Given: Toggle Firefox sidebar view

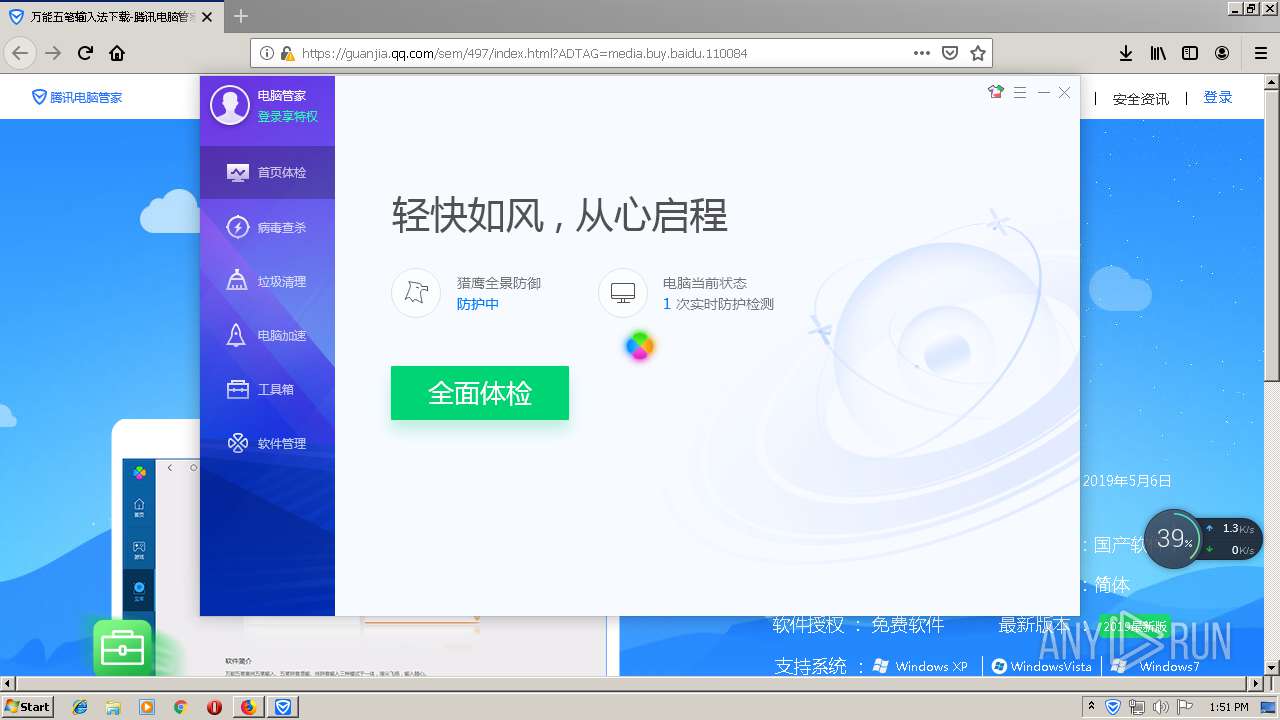Looking at the screenshot, I should (1190, 53).
